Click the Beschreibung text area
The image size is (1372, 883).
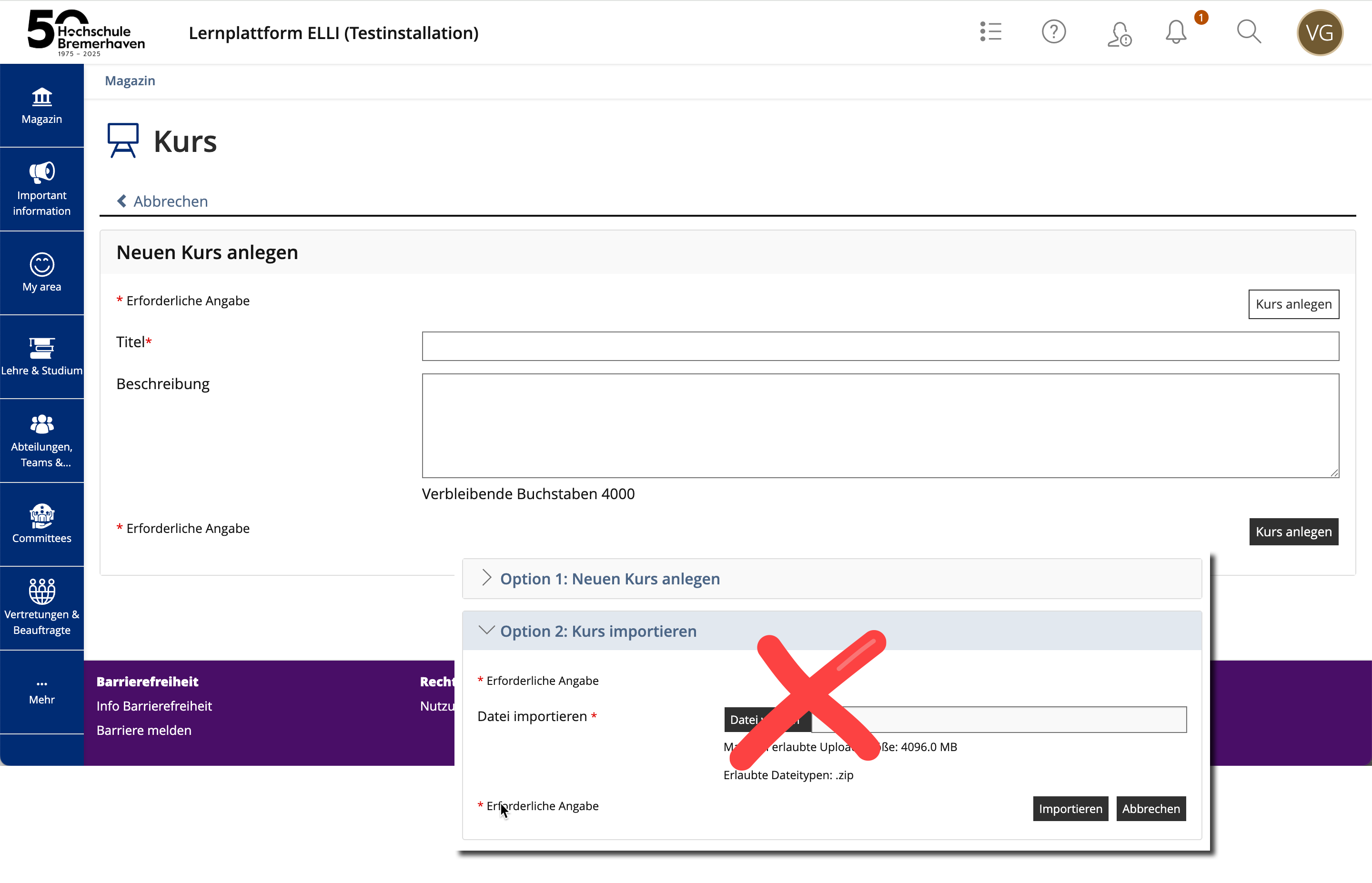(x=879, y=425)
